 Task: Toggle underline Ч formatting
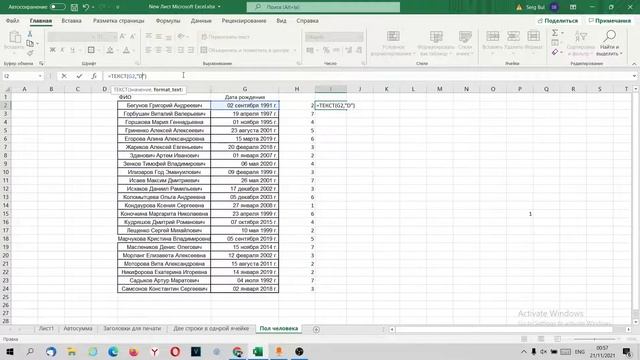point(72,50)
